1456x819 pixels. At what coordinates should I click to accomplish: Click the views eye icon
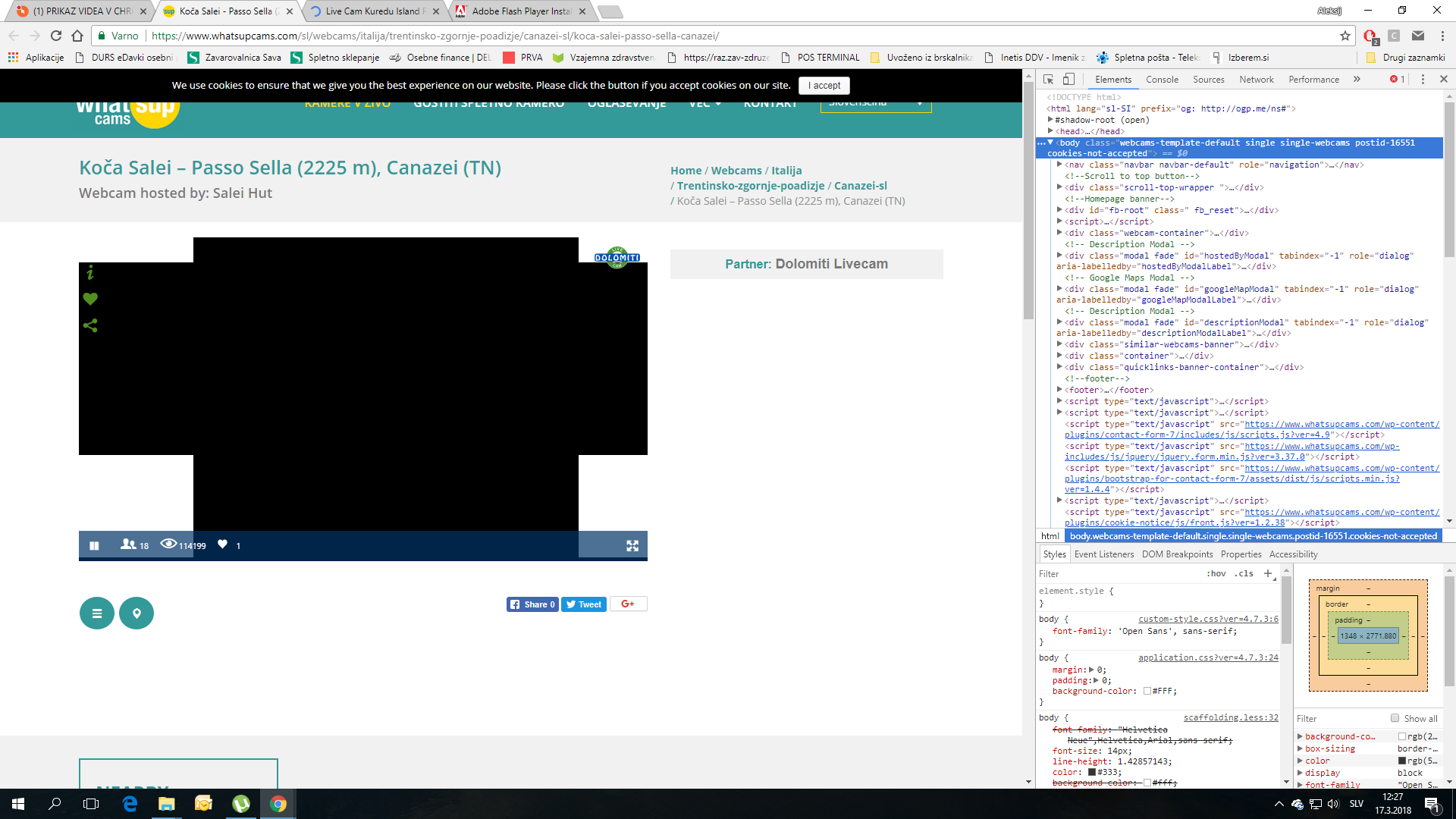[168, 544]
